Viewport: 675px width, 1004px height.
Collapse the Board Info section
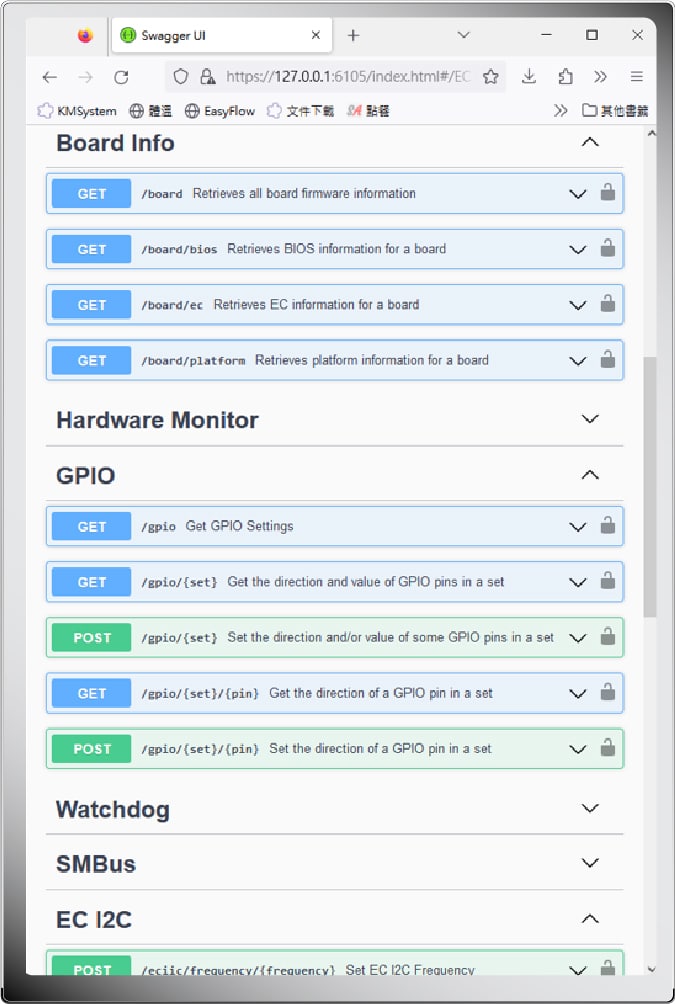coord(590,143)
